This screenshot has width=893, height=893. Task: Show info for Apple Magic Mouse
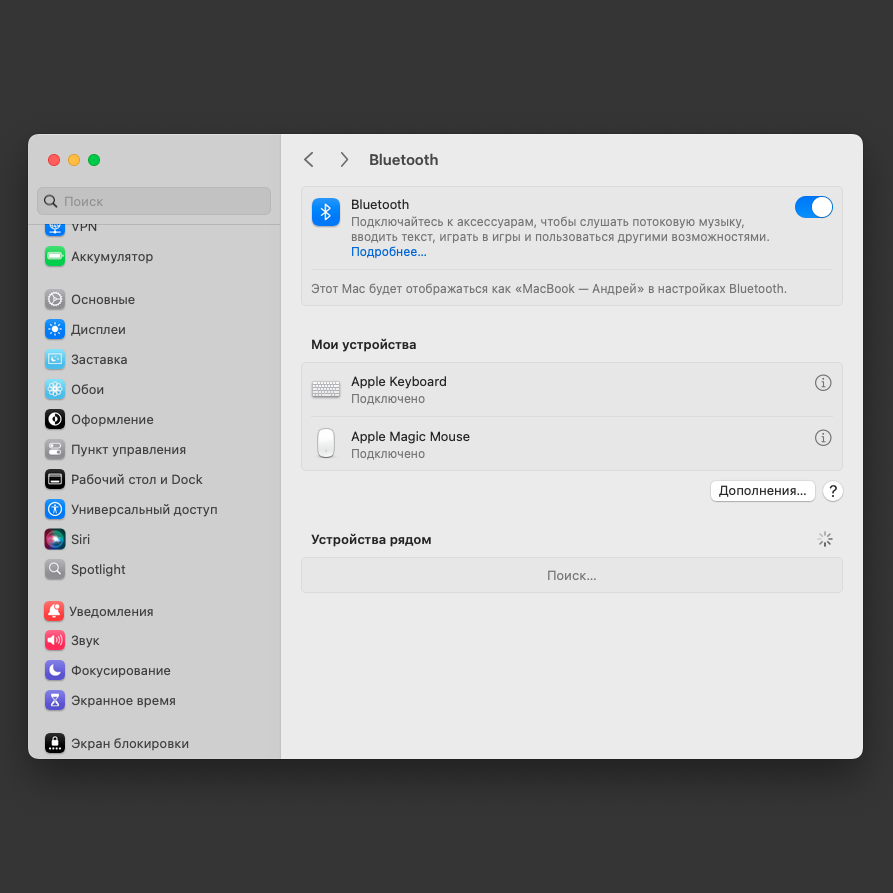(823, 438)
